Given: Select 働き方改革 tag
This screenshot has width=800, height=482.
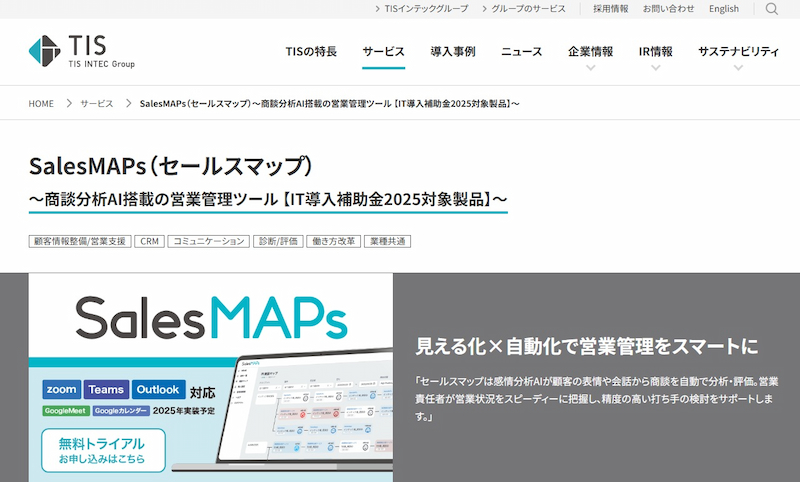Looking at the screenshot, I should [x=334, y=241].
